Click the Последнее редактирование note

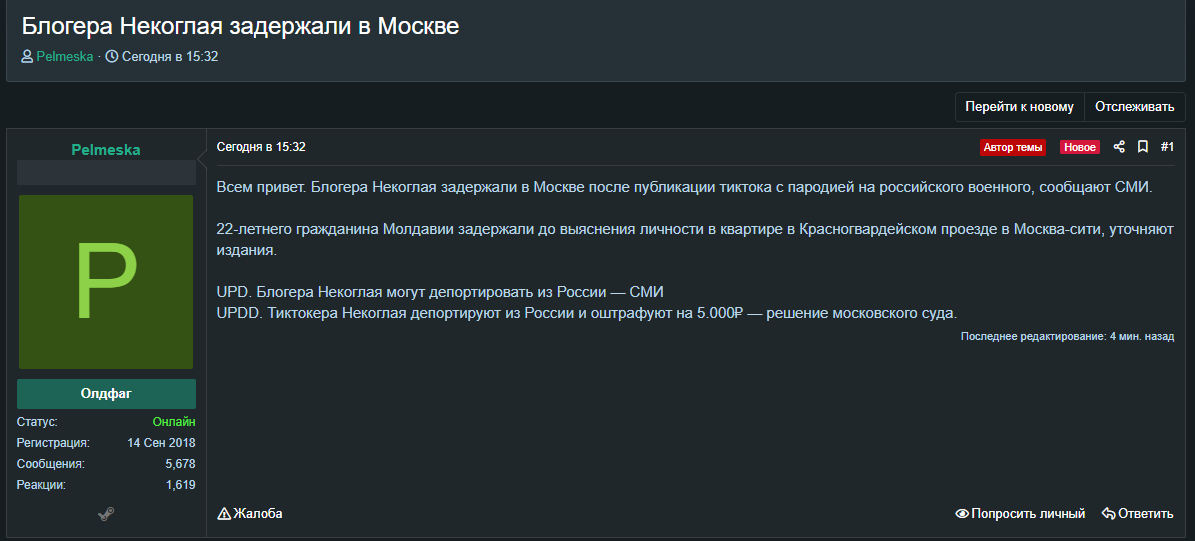point(1067,337)
